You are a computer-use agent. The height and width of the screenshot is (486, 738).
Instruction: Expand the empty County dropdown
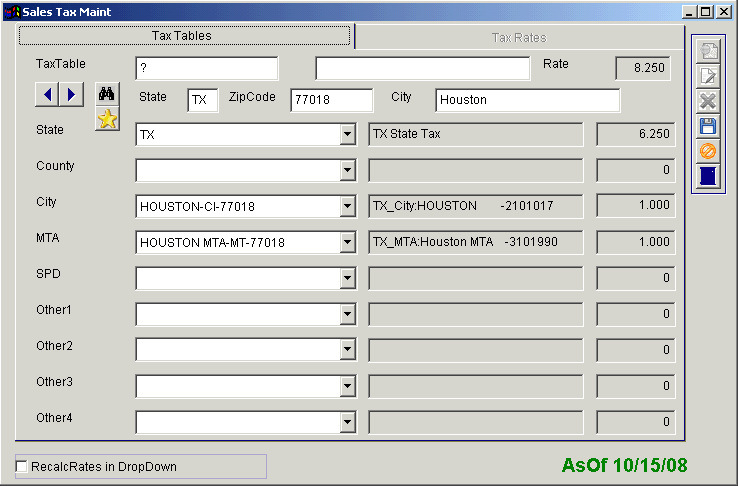[x=347, y=171]
